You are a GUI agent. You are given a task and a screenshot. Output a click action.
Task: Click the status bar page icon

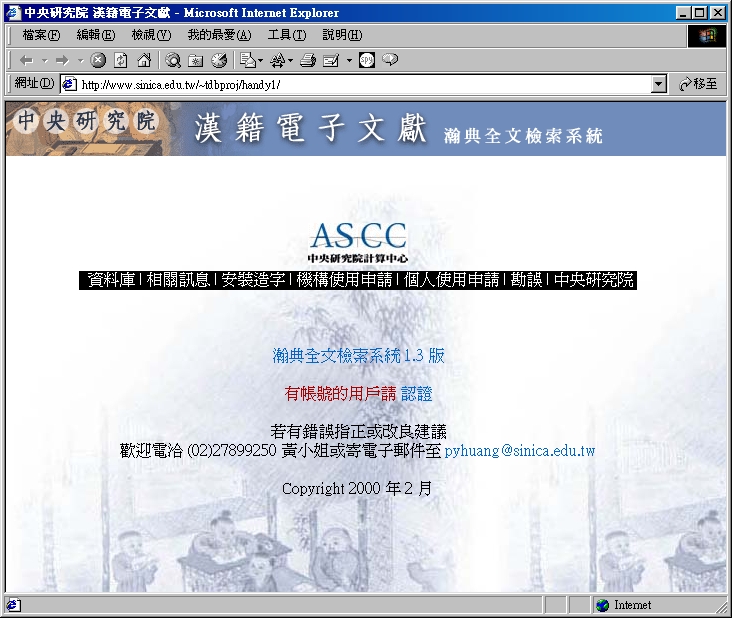pos(14,605)
